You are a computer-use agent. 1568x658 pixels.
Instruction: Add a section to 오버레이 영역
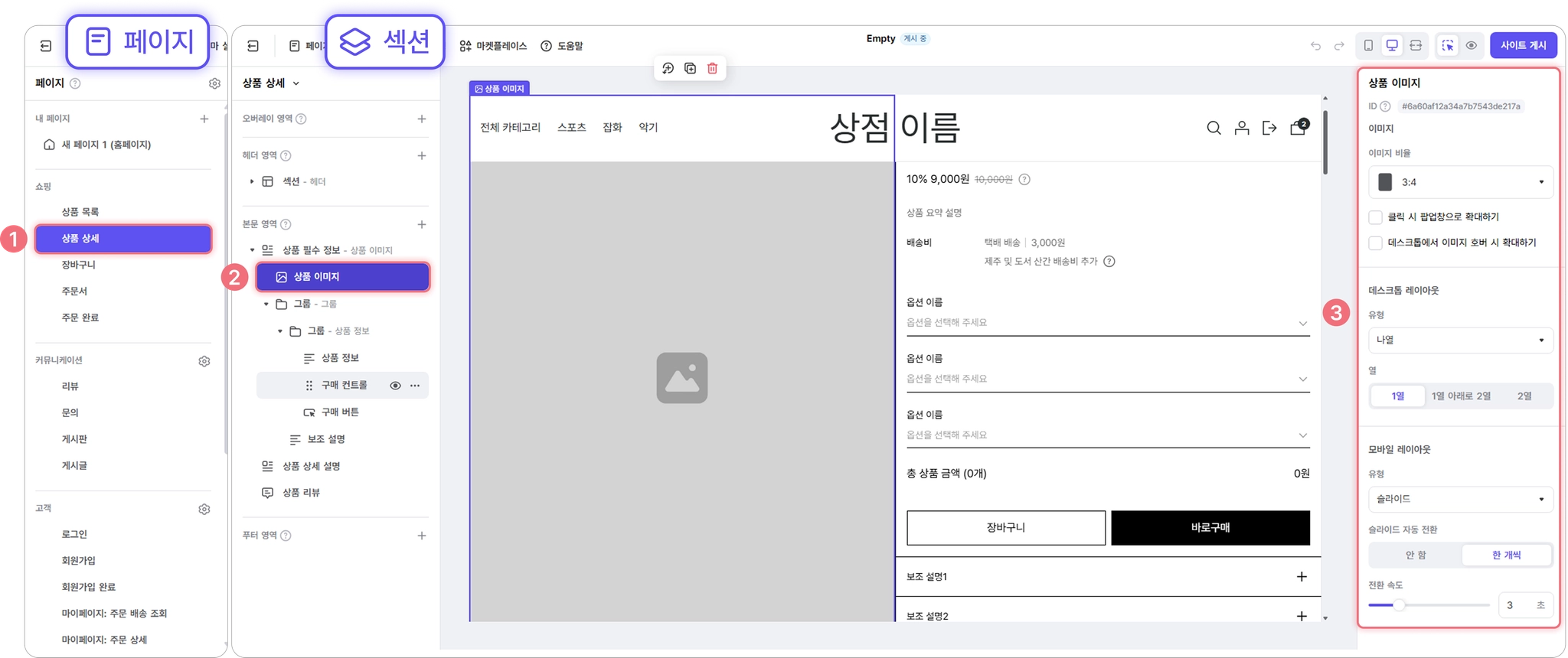coord(422,119)
